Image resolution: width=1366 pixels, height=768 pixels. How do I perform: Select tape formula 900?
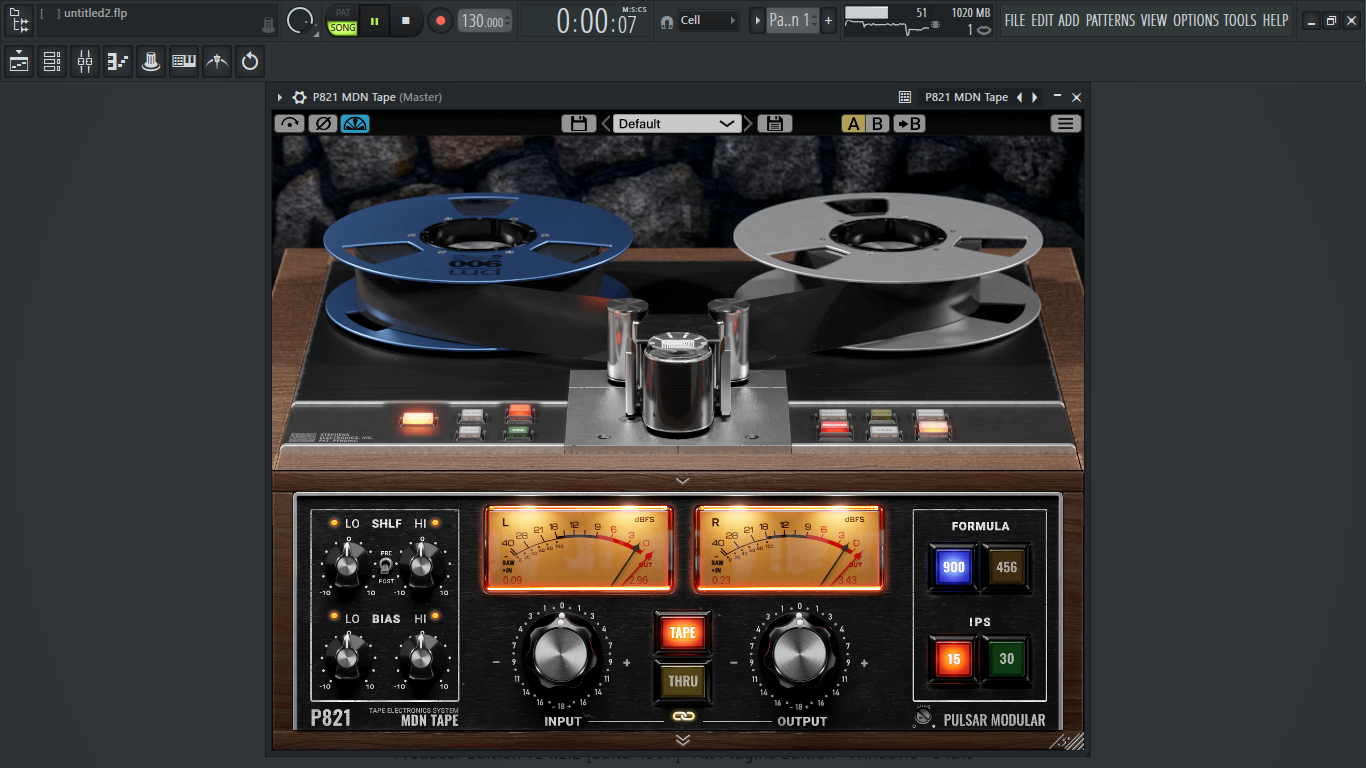click(x=953, y=567)
